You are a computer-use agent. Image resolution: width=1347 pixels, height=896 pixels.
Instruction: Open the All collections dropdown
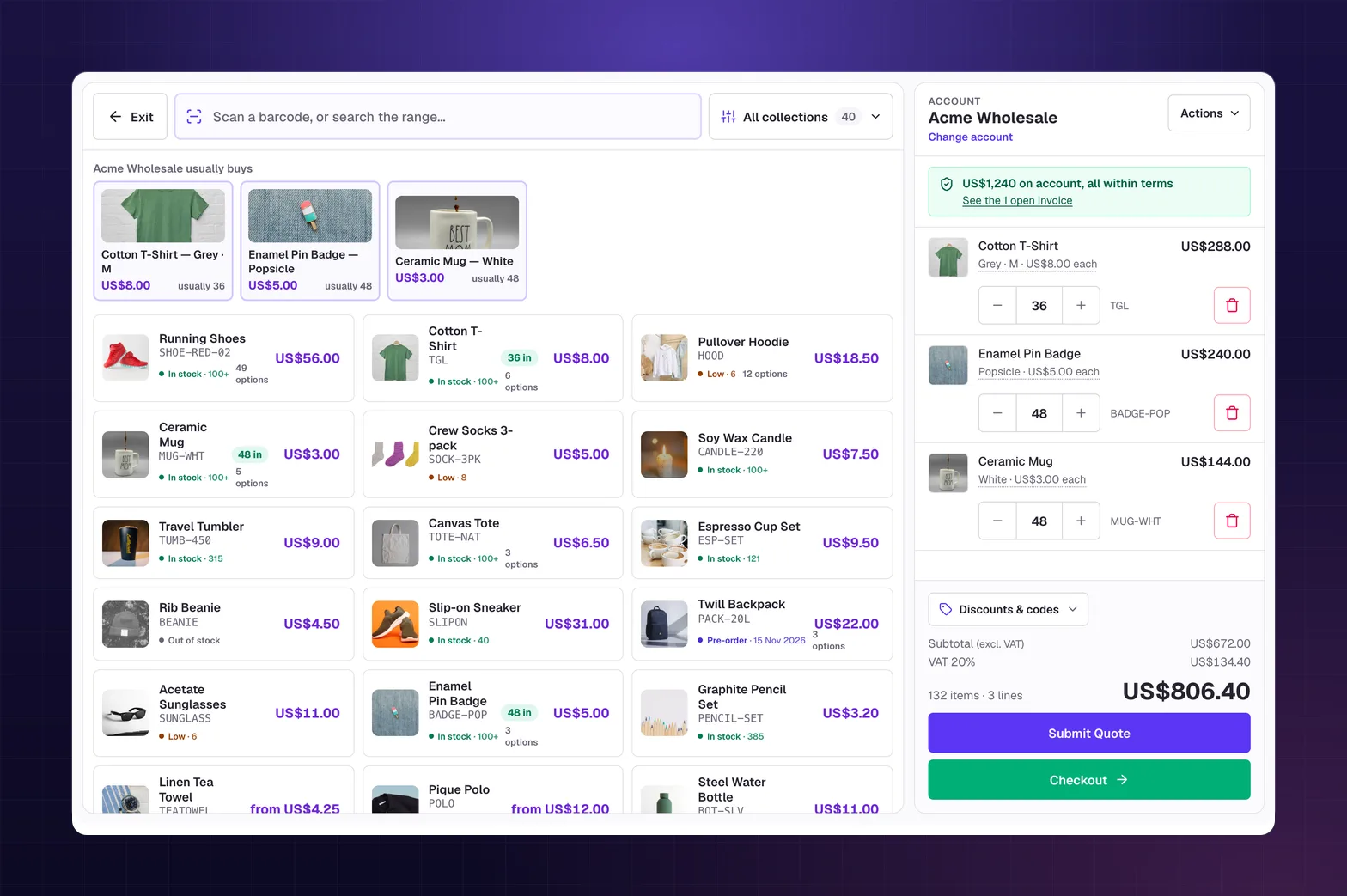pyautogui.click(x=801, y=117)
